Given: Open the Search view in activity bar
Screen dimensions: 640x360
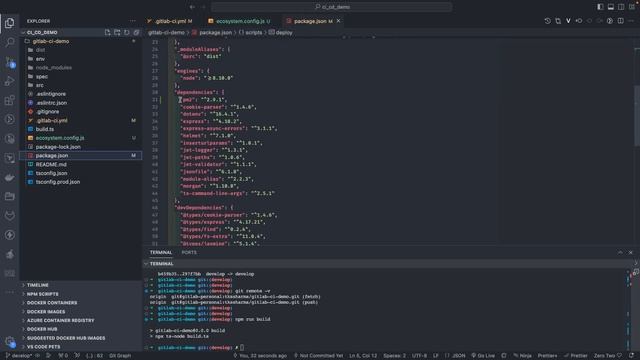Looking at the screenshot, I should (9, 42).
